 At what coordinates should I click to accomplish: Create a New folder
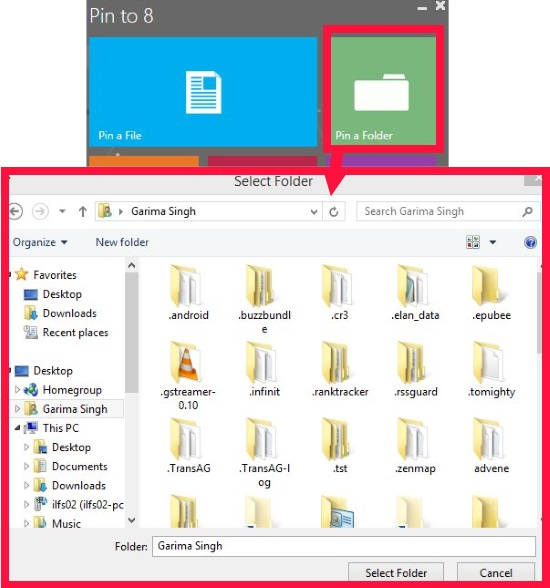pos(122,242)
